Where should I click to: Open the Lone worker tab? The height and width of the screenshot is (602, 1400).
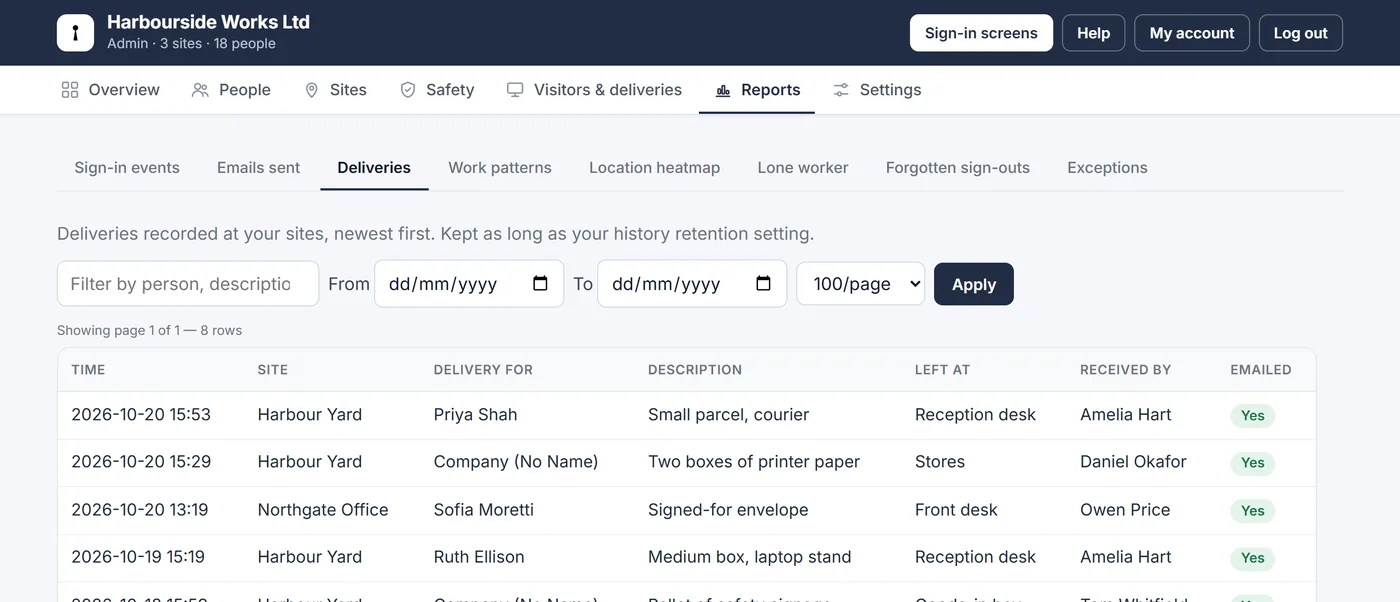pos(803,168)
